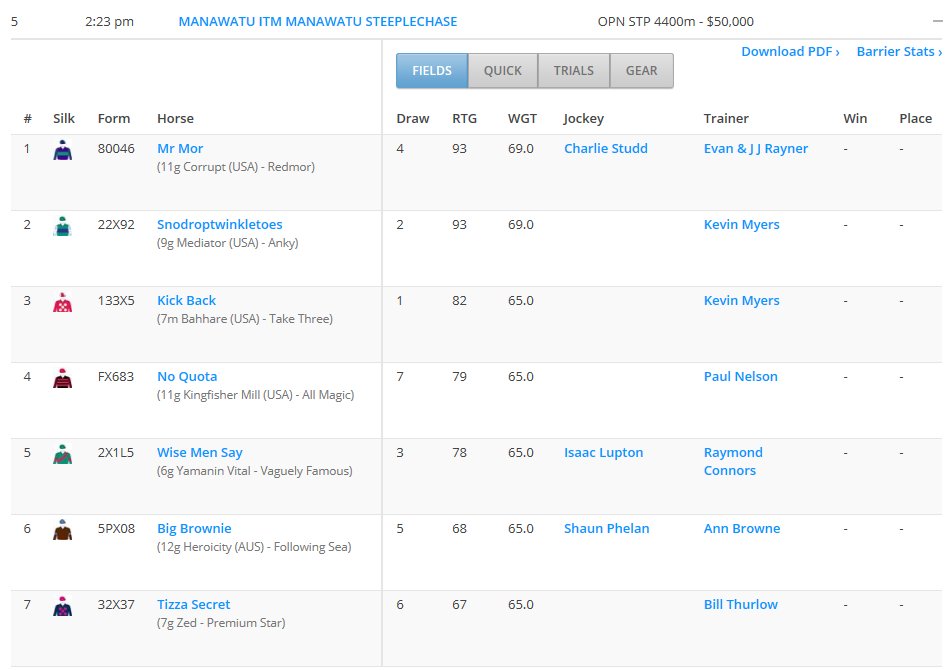
Task: Click the Form column header
Action: pos(114,118)
